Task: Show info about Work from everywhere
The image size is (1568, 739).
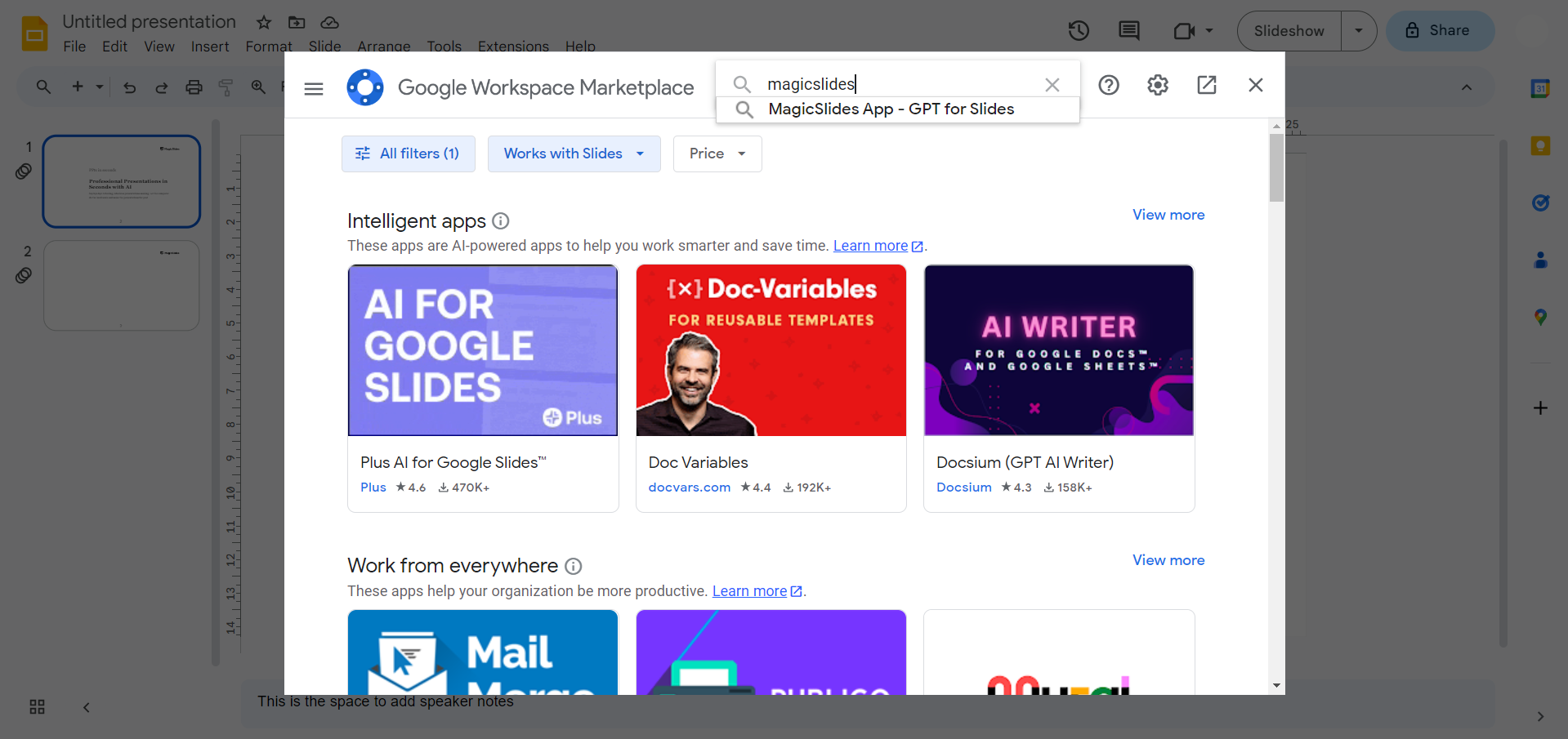Action: coord(574,566)
